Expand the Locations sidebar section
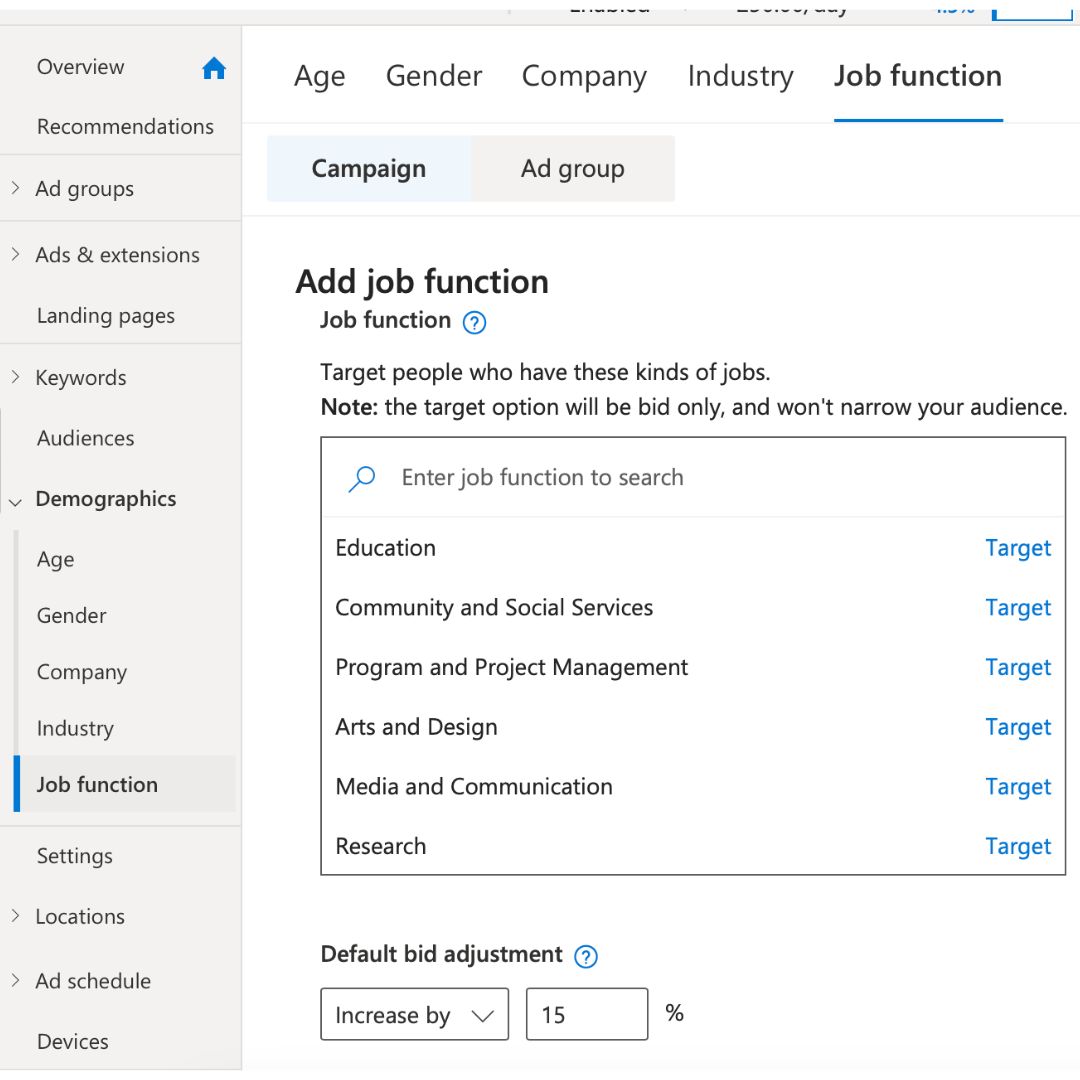This screenshot has width=1080, height=1080. (x=15, y=916)
